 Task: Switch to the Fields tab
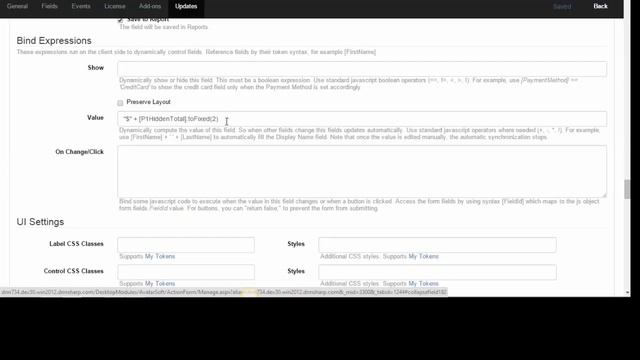coord(49,6)
